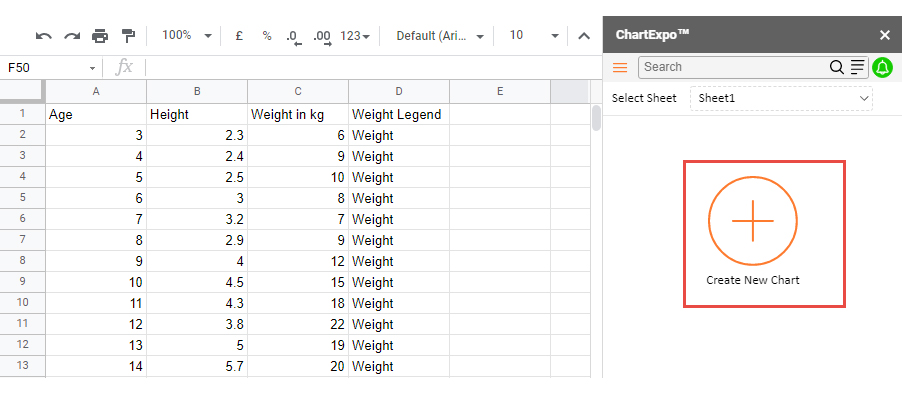Open more number formats 123 menu
902x393 pixels.
(x=355, y=36)
